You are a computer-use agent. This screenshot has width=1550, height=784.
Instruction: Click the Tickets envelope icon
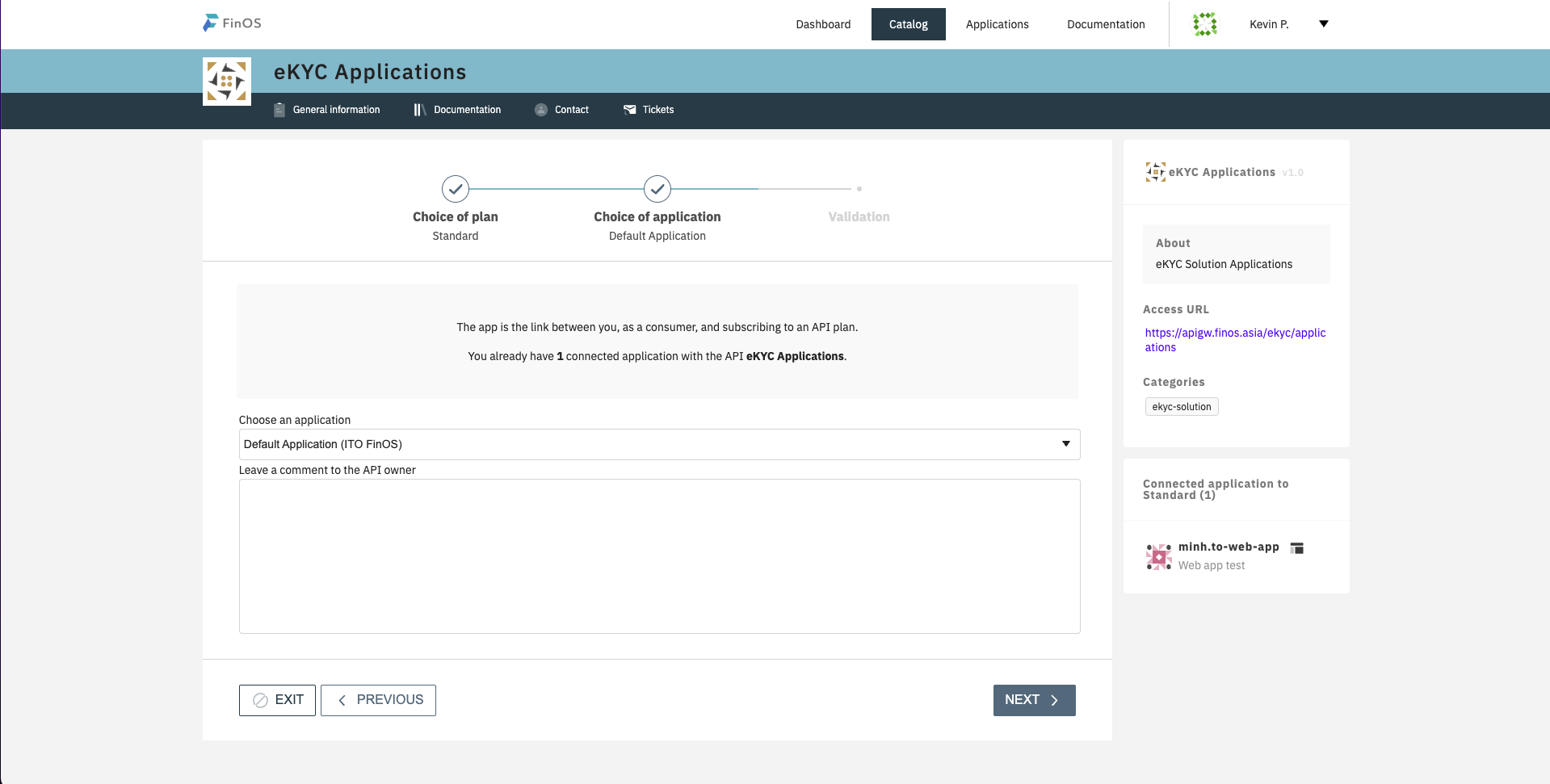(x=630, y=110)
